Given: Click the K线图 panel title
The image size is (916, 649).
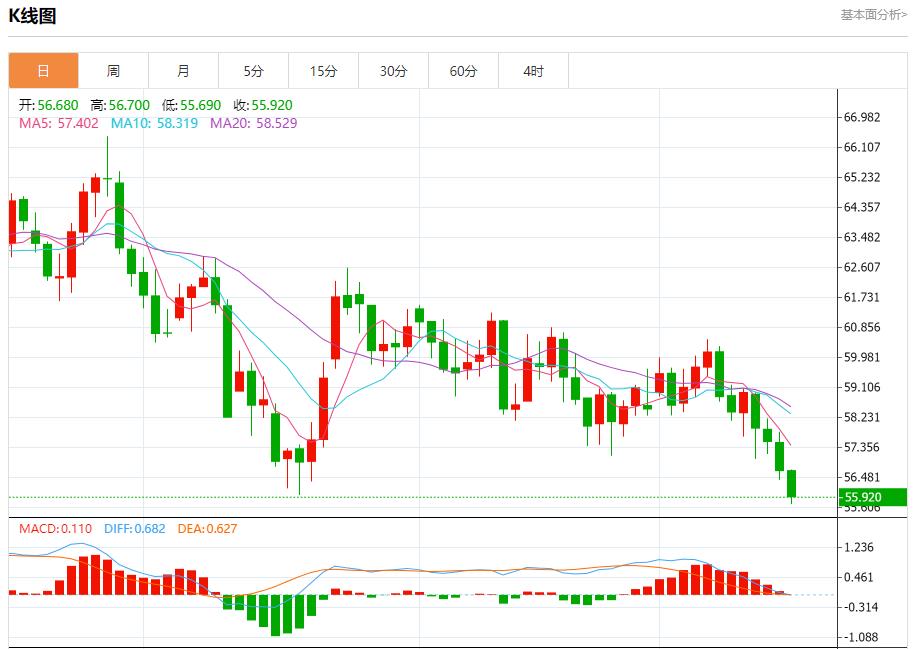Looking at the screenshot, I should tap(32, 16).
